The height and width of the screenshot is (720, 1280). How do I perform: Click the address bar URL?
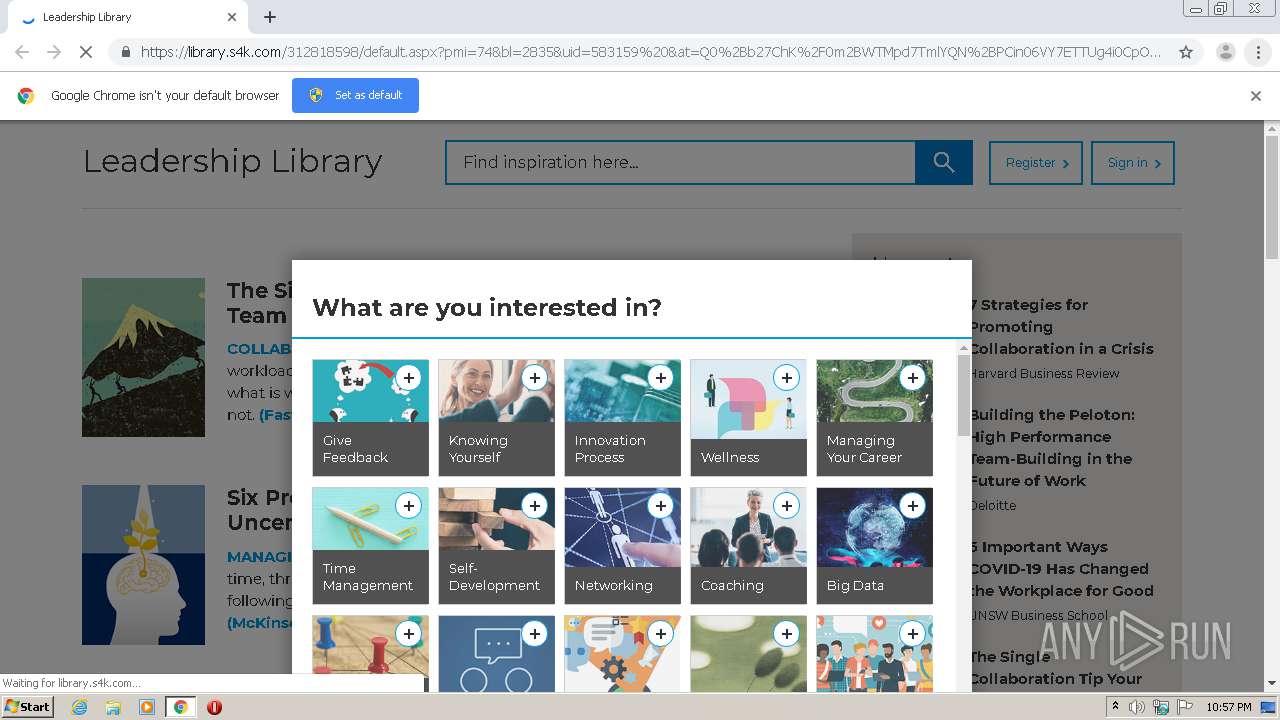[x=650, y=52]
